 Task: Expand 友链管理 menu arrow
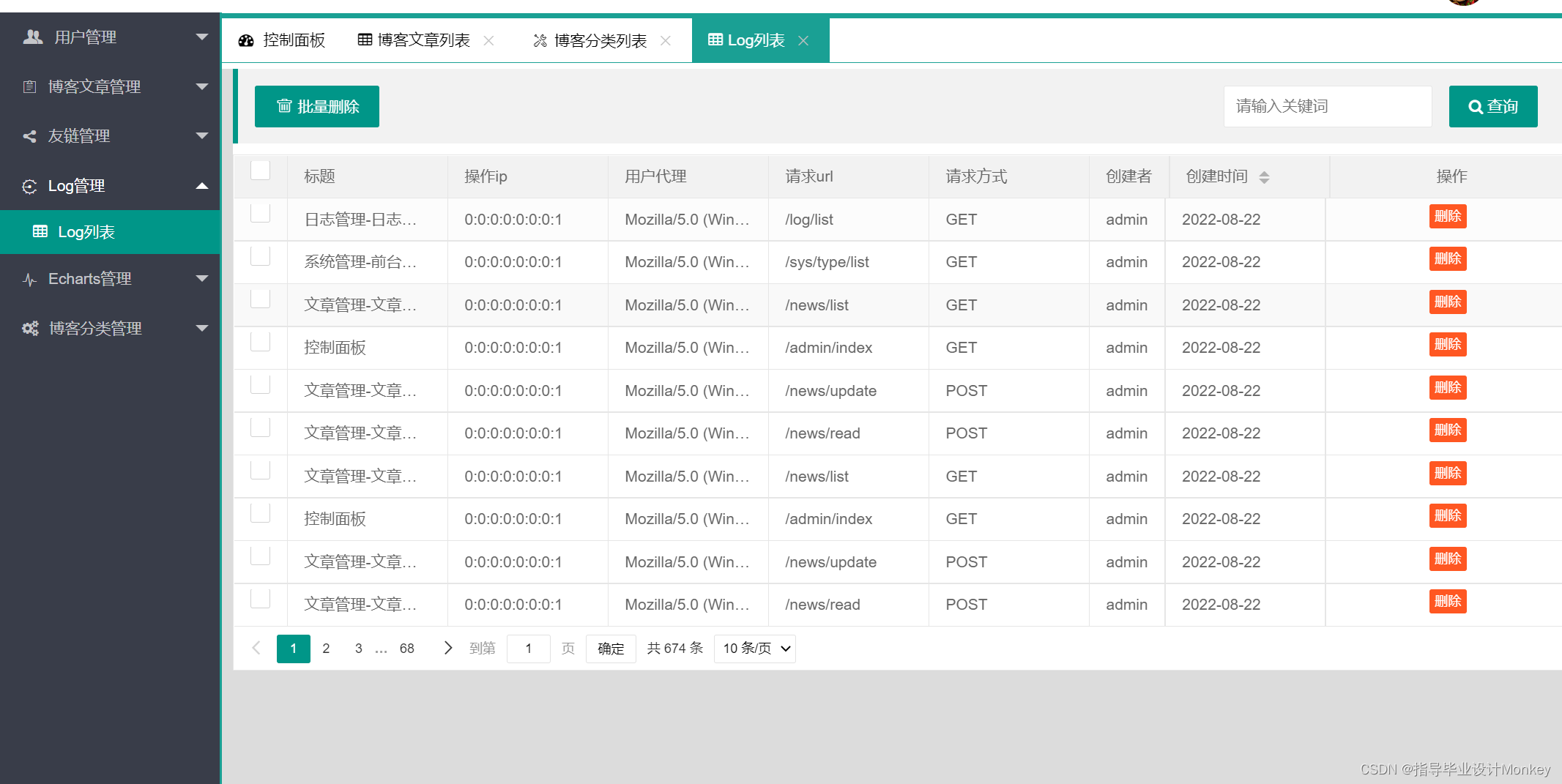coord(202,135)
